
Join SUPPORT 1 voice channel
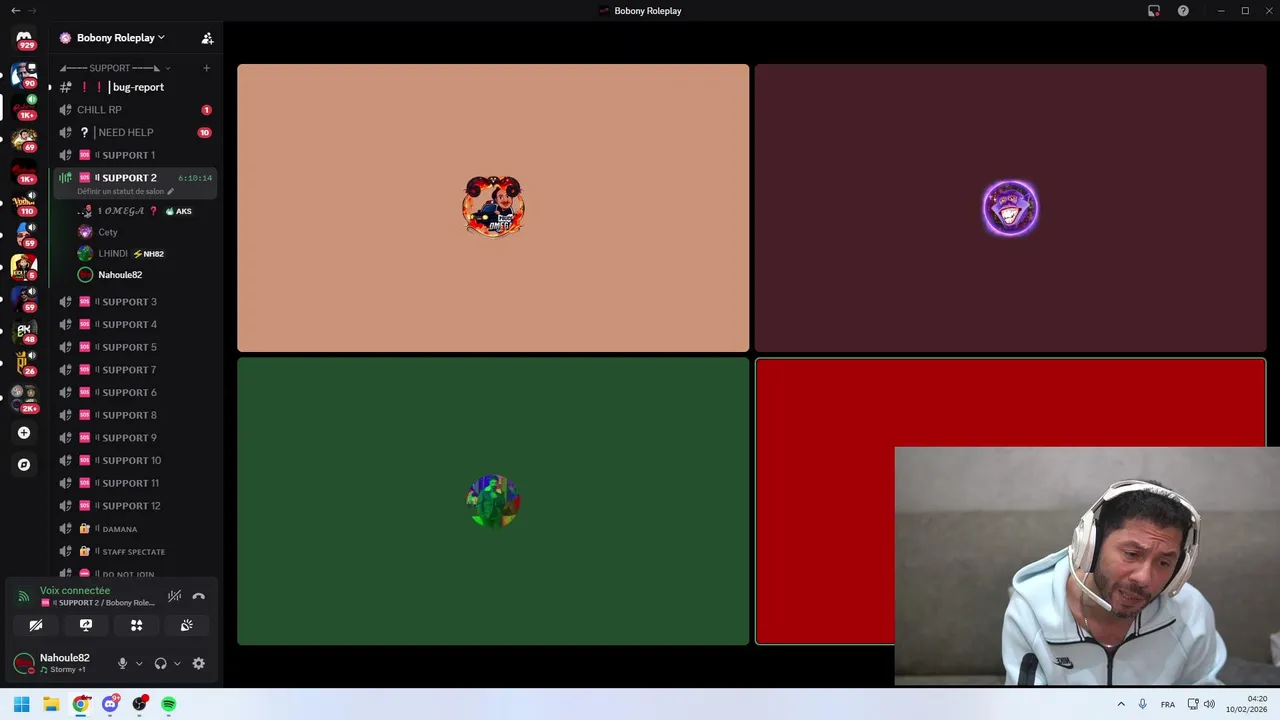[135, 155]
